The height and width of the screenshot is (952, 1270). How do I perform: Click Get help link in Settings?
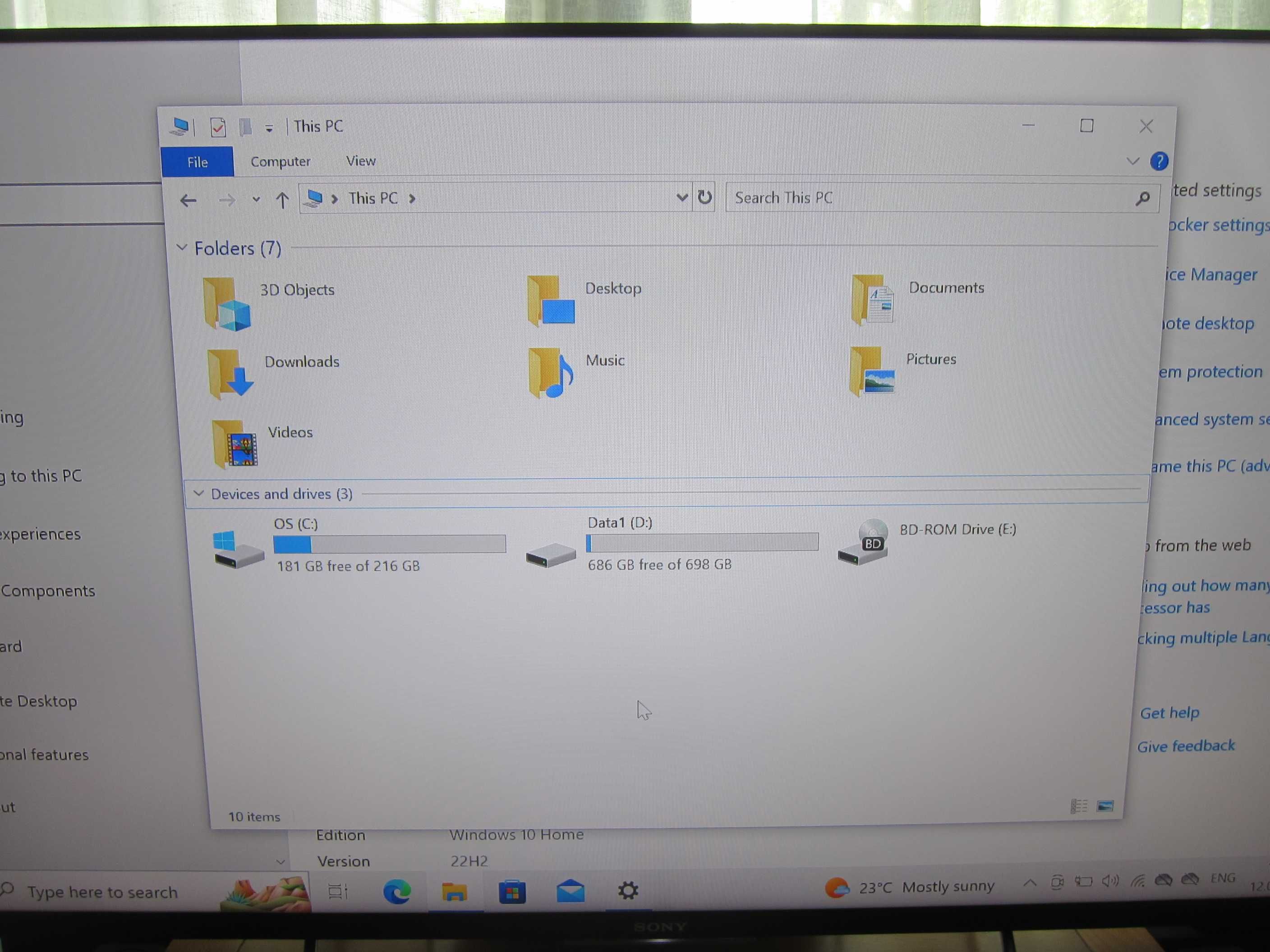click(x=1169, y=713)
